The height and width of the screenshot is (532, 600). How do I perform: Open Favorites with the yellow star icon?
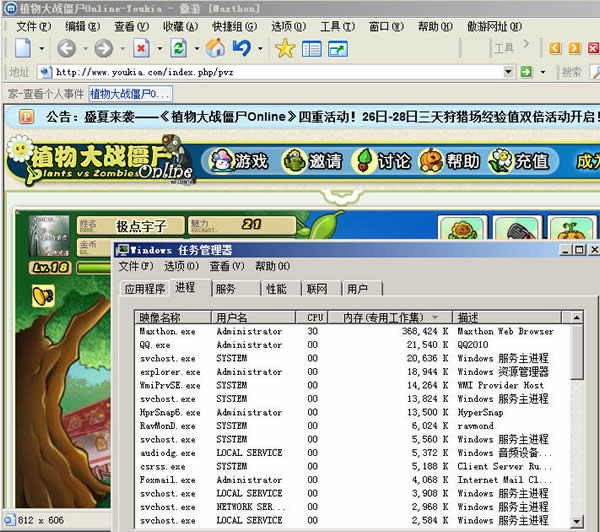coord(285,49)
